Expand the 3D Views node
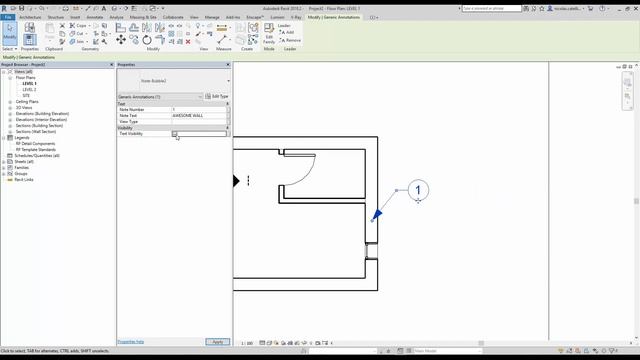 tap(10, 108)
